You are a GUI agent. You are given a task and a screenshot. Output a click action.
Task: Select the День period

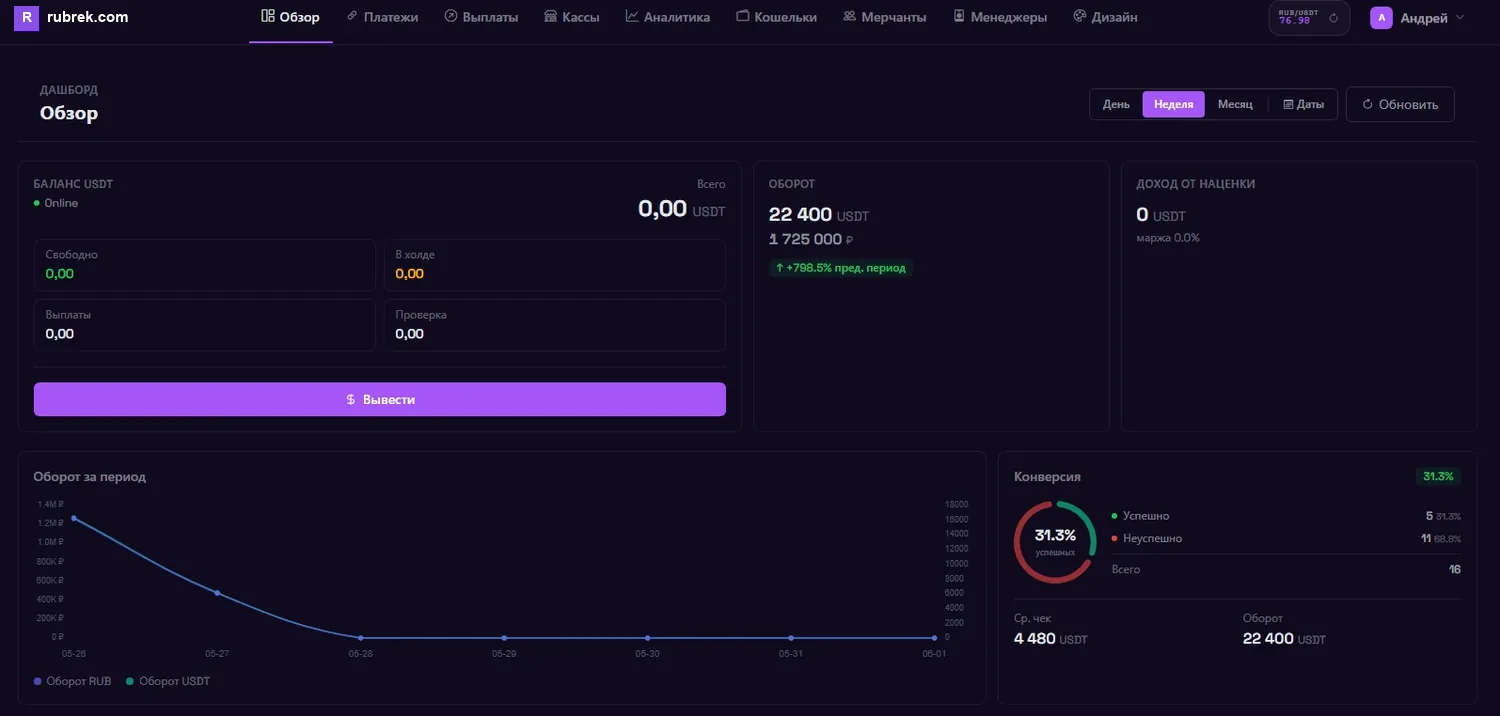(1117, 104)
